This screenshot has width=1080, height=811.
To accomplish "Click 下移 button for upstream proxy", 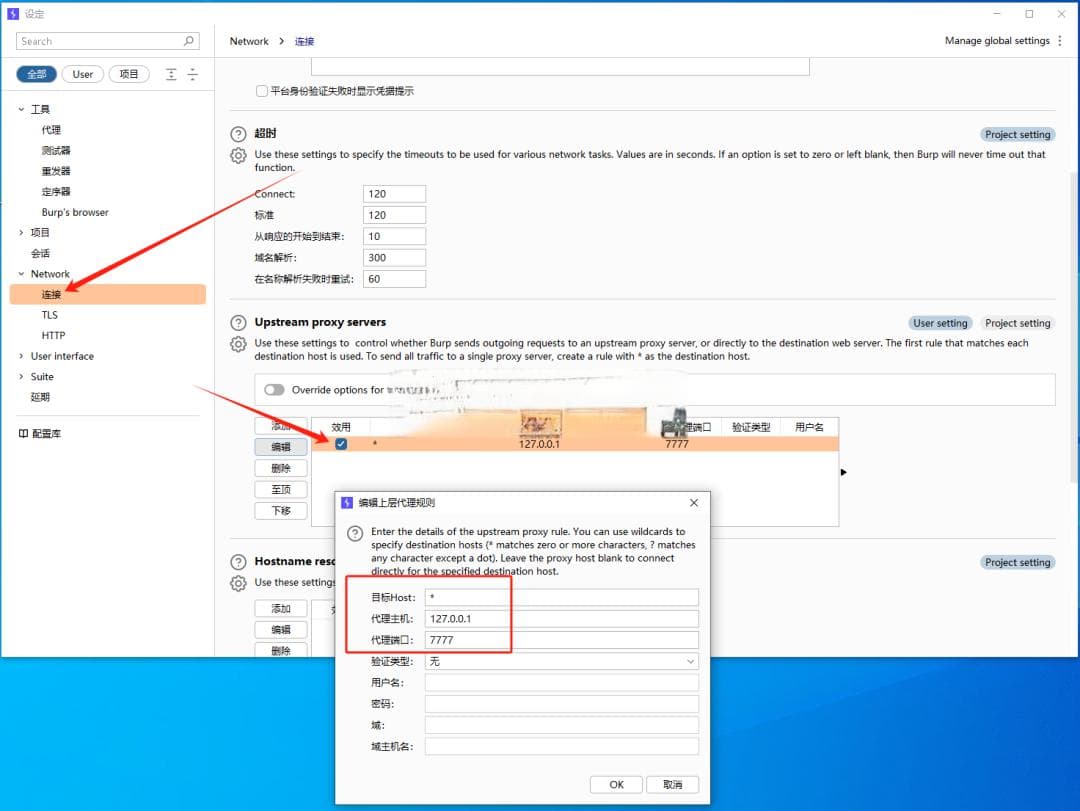I will (281, 511).
